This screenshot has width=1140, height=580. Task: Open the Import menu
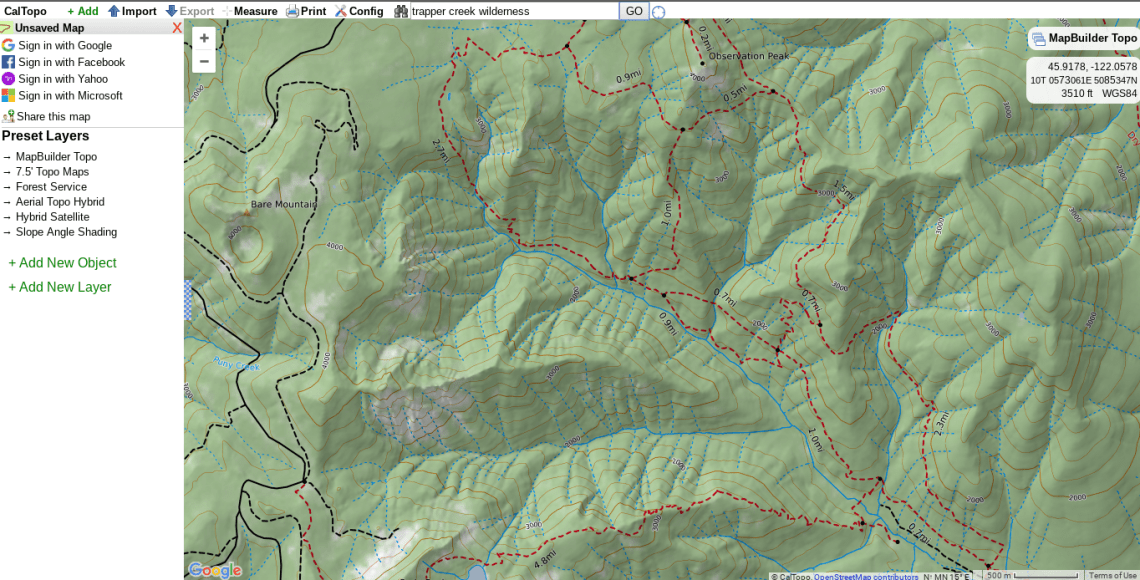point(132,11)
